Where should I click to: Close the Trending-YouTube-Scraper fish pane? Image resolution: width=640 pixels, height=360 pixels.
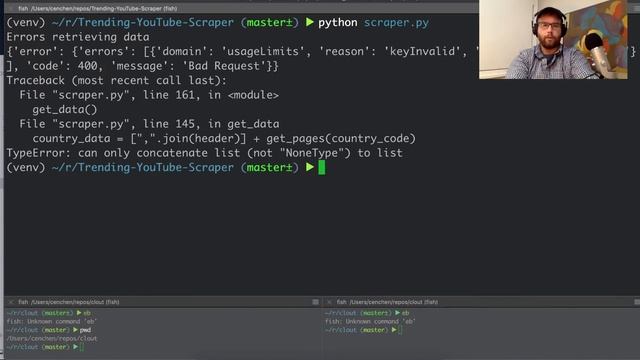(11, 9)
